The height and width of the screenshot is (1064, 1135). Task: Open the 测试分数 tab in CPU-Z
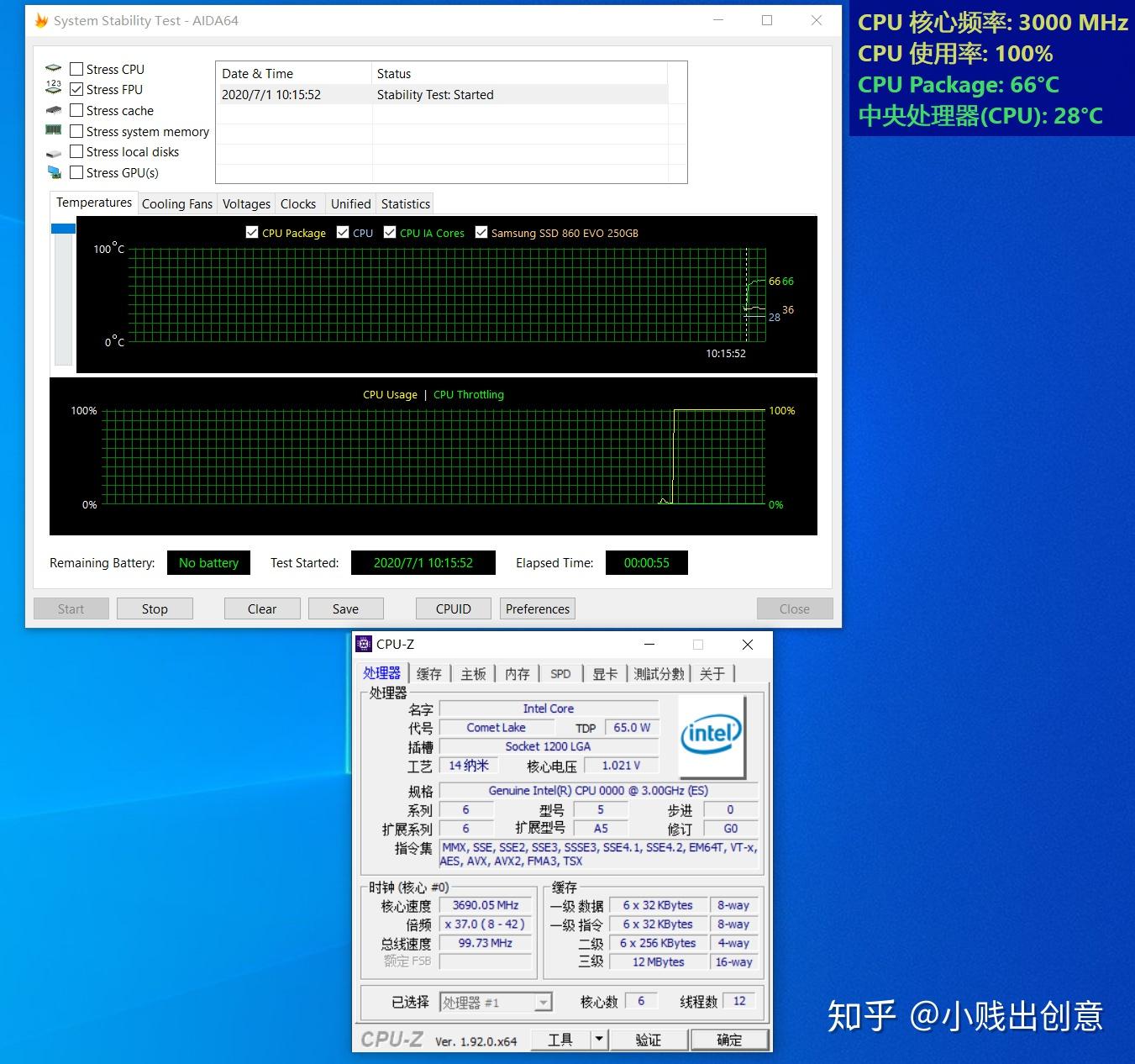pyautogui.click(x=659, y=674)
